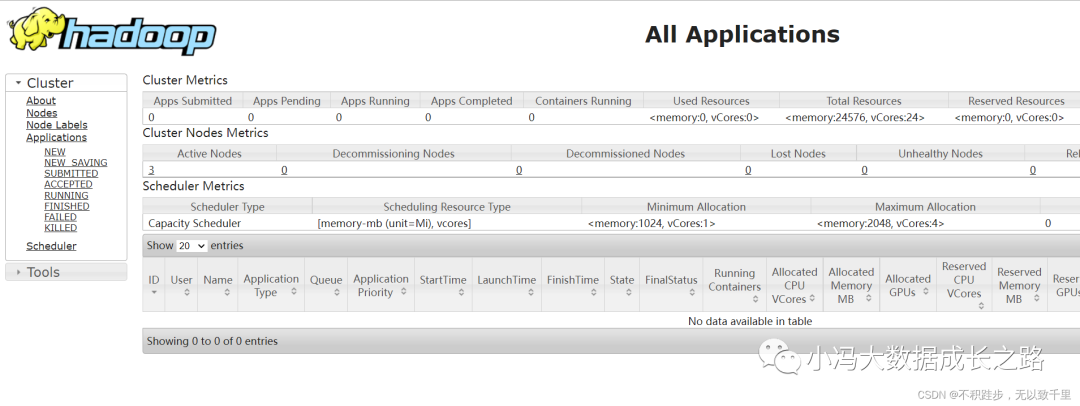Image resolution: width=1080 pixels, height=406 pixels.
Task: Open the About link in sidebar
Action: click(x=41, y=101)
